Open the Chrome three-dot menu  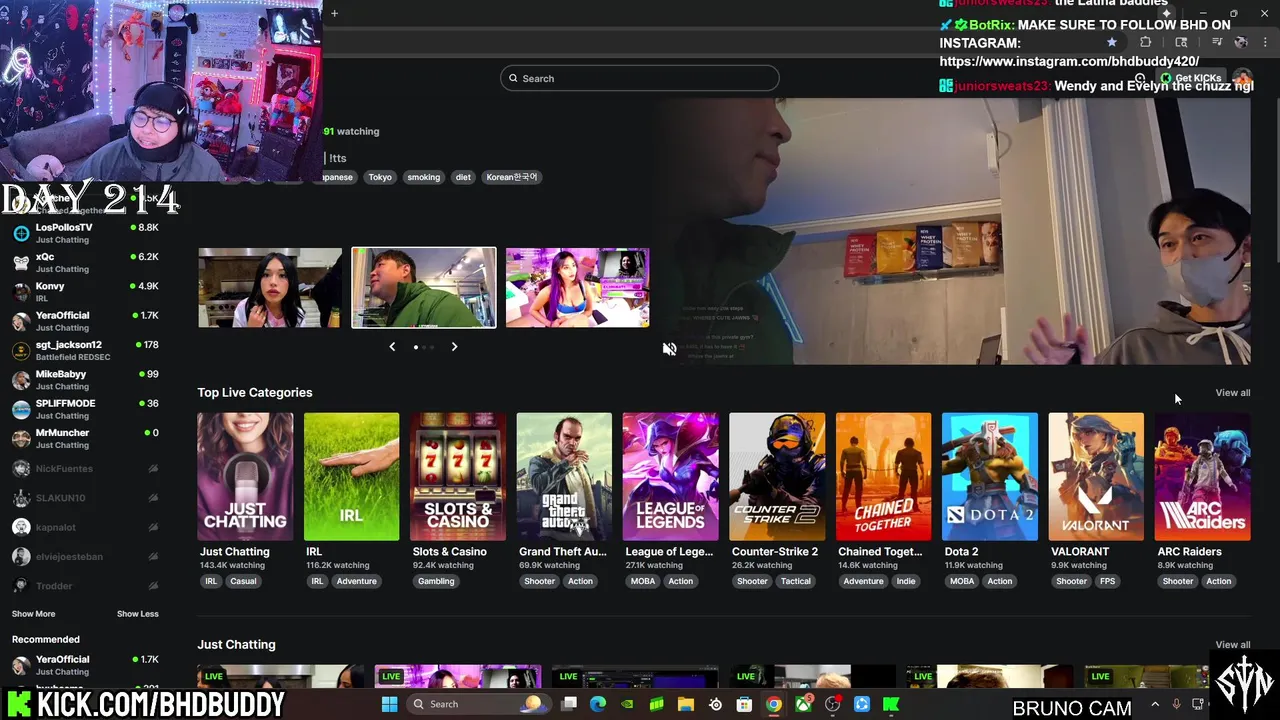pyautogui.click(x=1266, y=42)
